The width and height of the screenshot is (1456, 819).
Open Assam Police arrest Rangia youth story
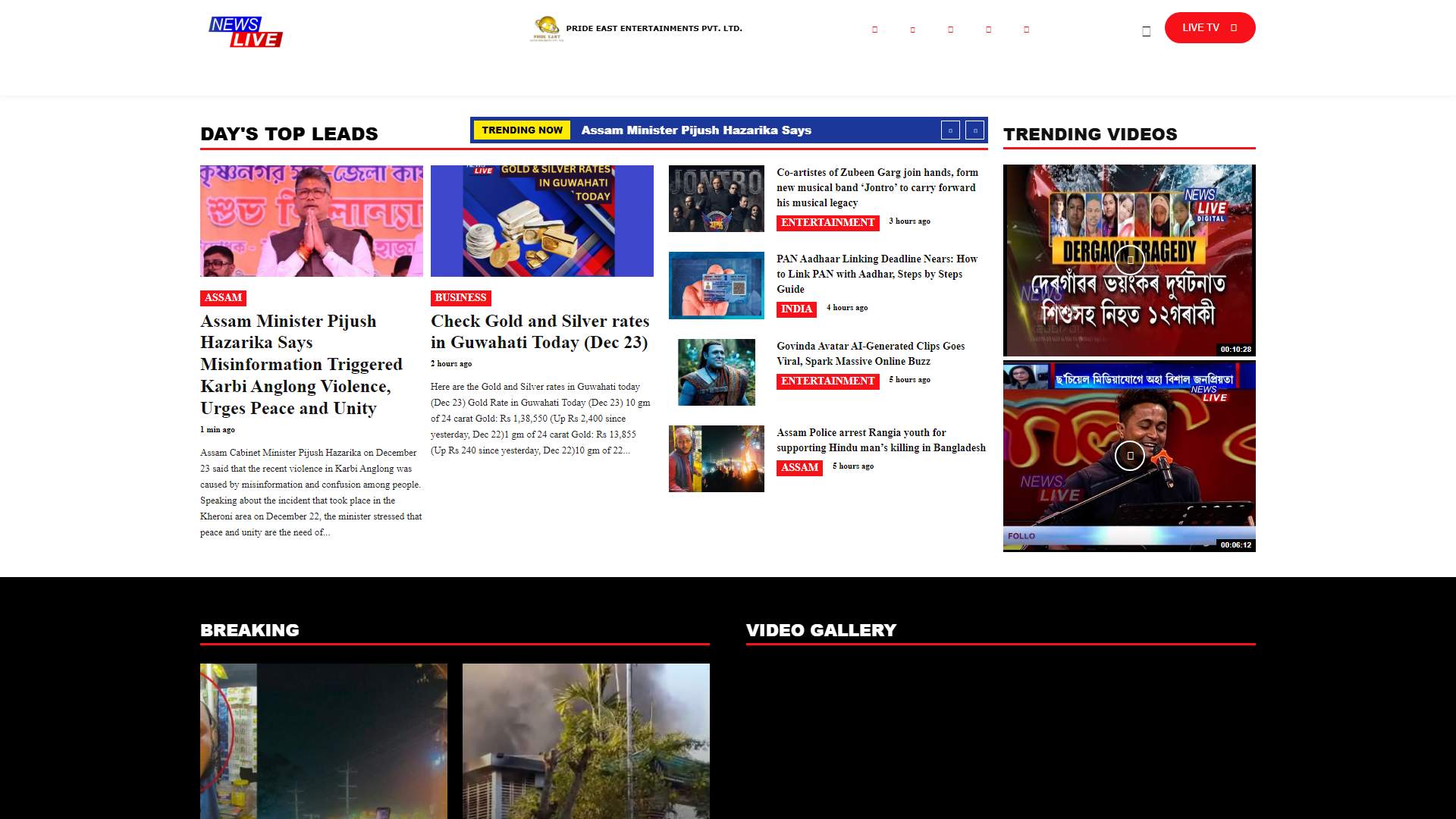point(880,440)
